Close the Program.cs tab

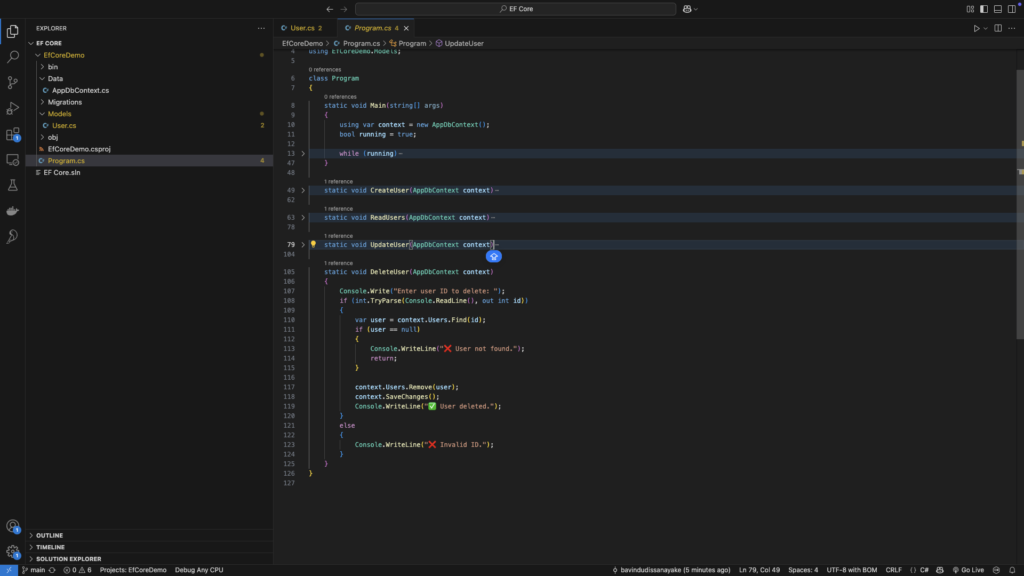pos(406,28)
